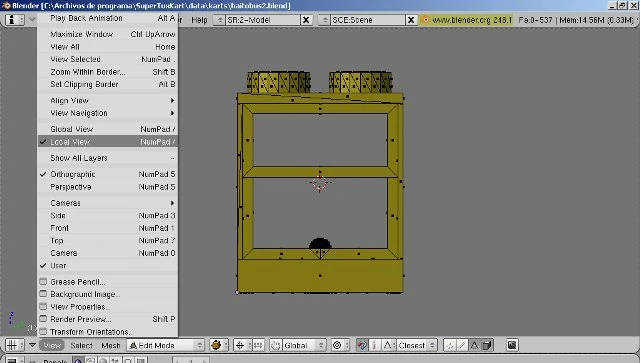
Task: Expand the View Navigation submenu
Action: 108,113
